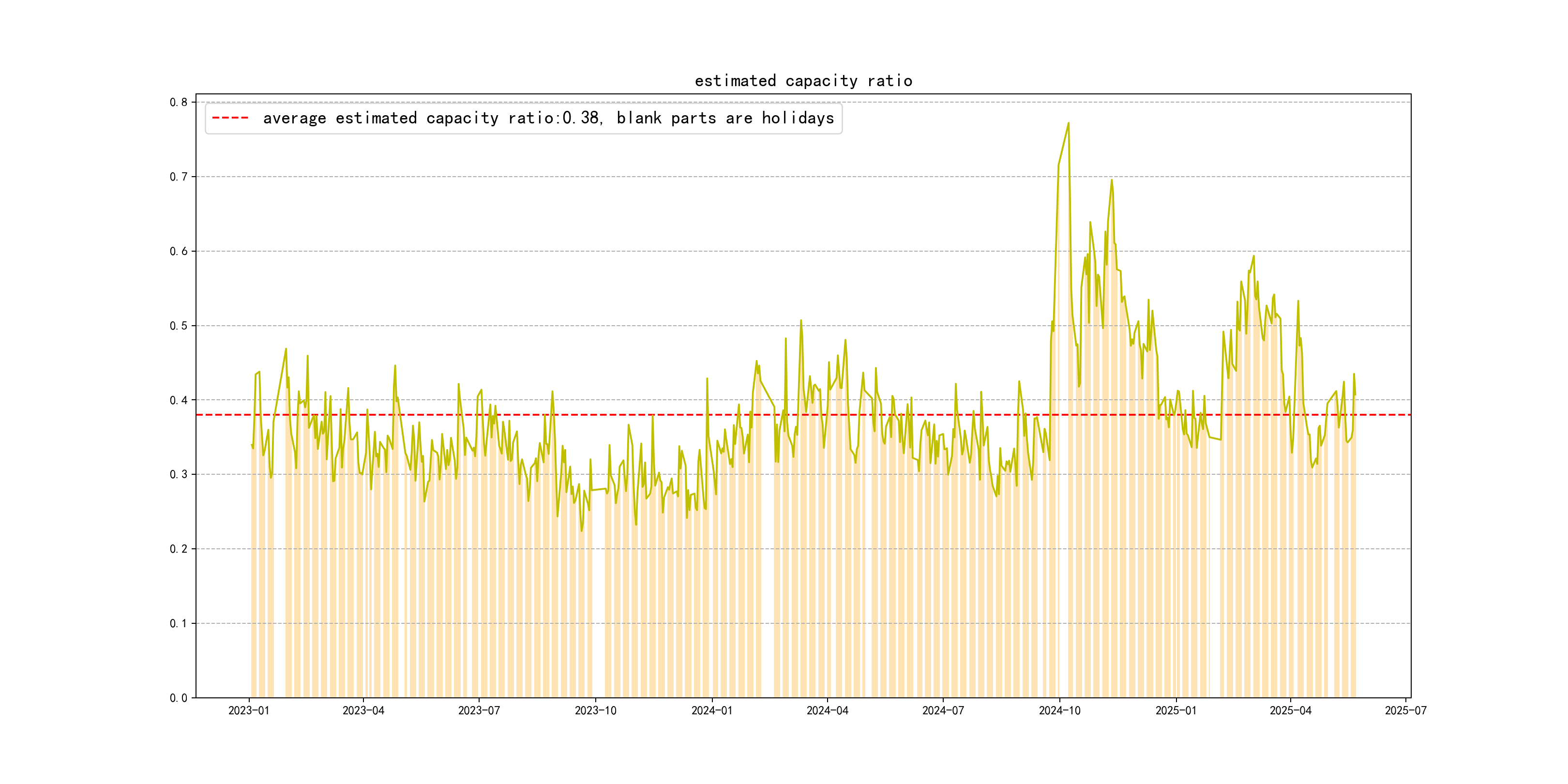1568x784 pixels.
Task: Click the red dashed legend line sample
Action: (230, 118)
